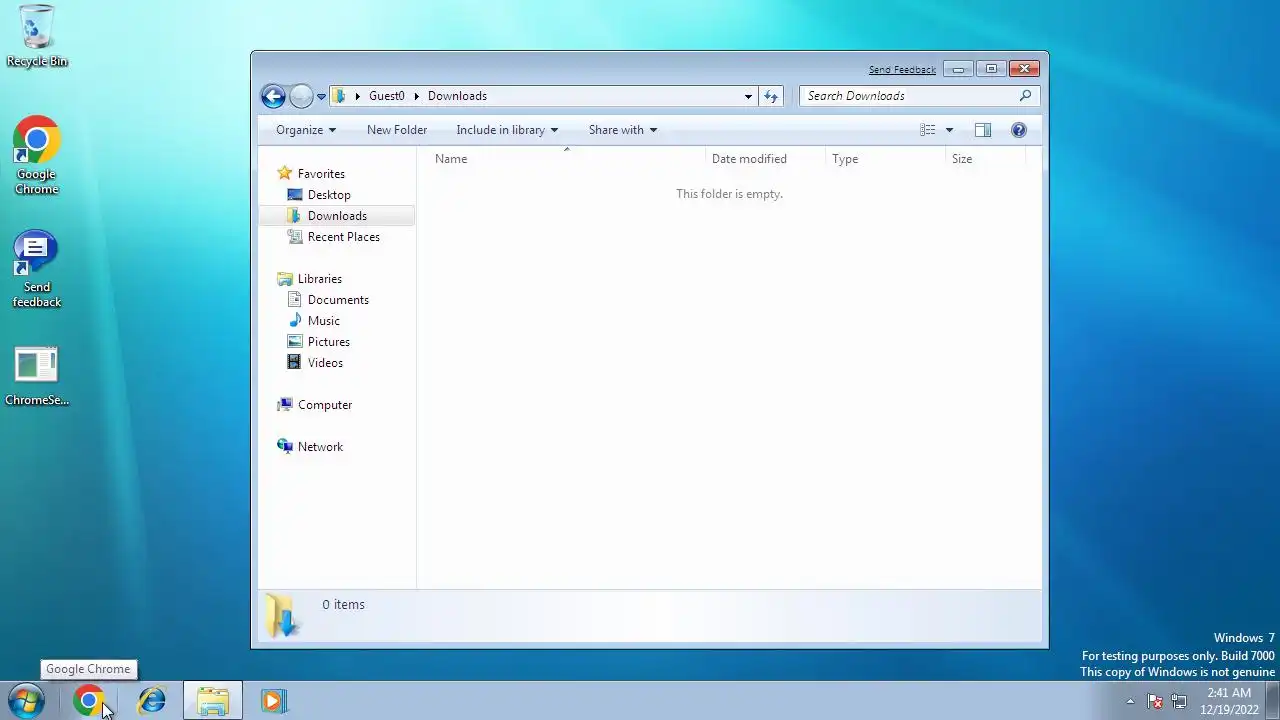Click the Music note icon in sidebar
The height and width of the screenshot is (720, 1280).
click(295, 321)
